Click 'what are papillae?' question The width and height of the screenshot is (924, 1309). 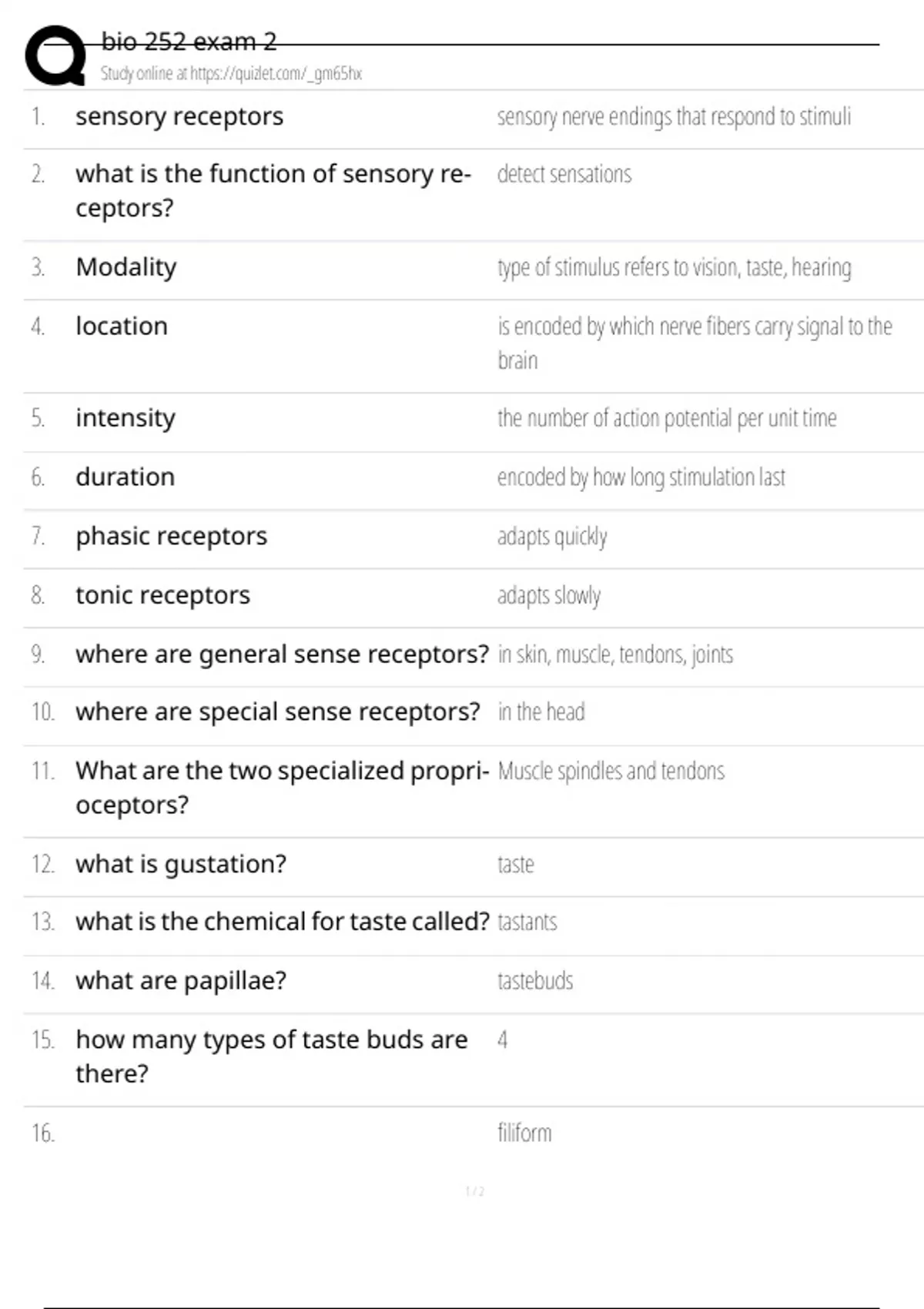181,981
